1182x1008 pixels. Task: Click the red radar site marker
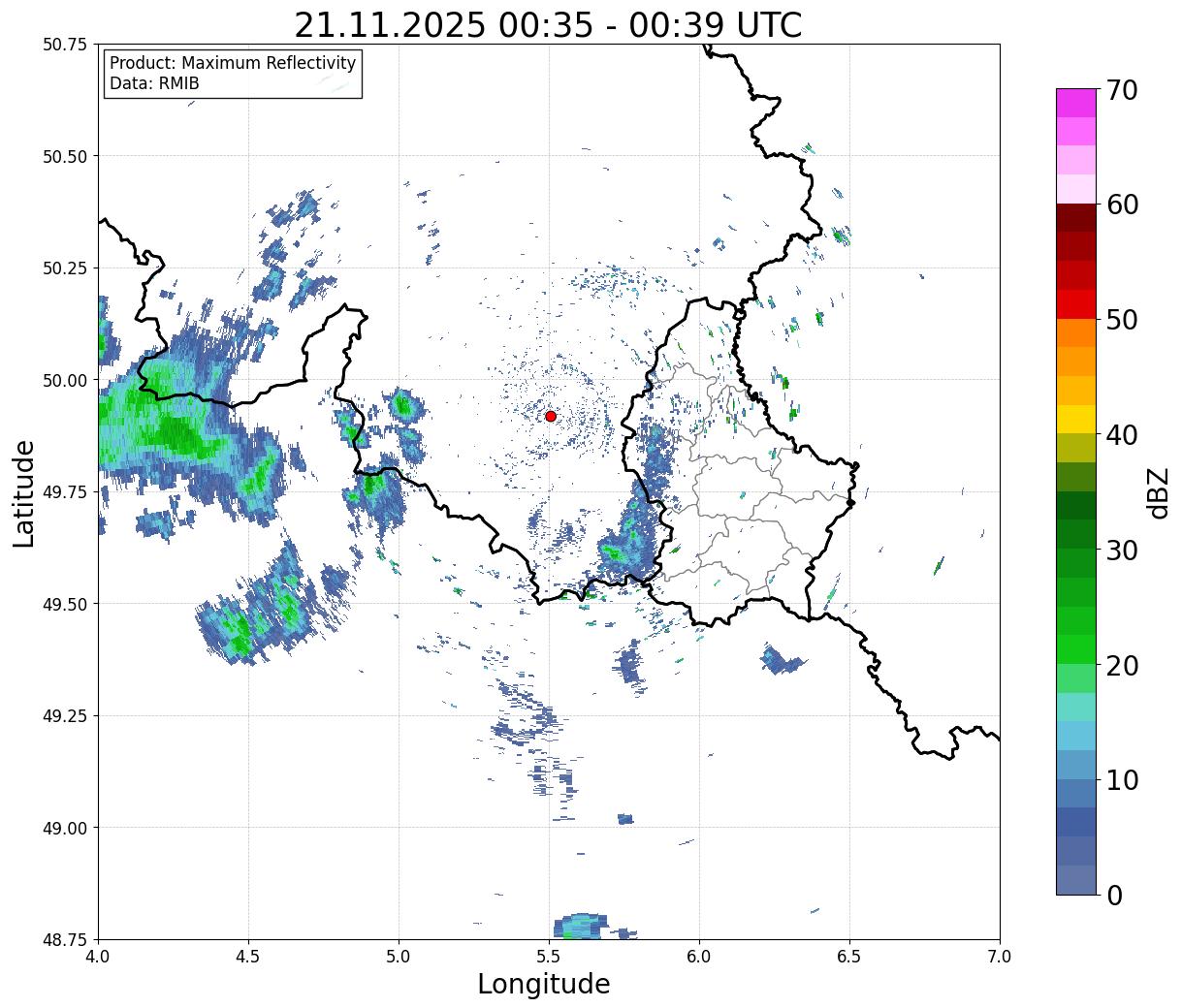pyautogui.click(x=551, y=416)
